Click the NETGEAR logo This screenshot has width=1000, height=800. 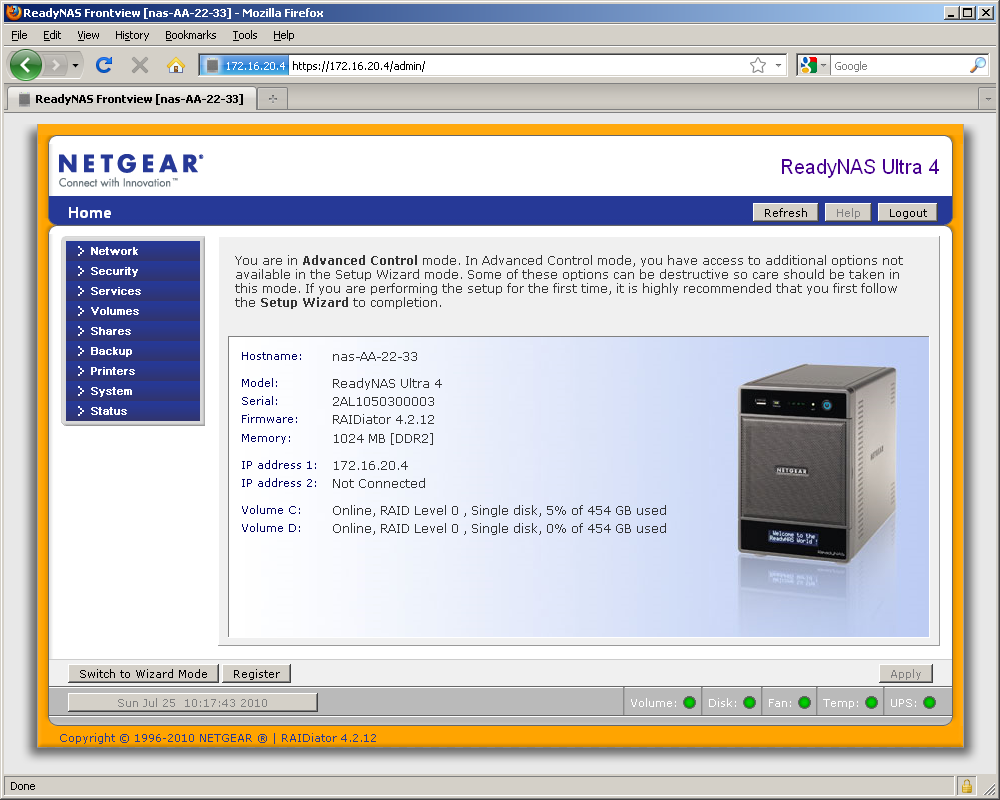tap(131, 170)
